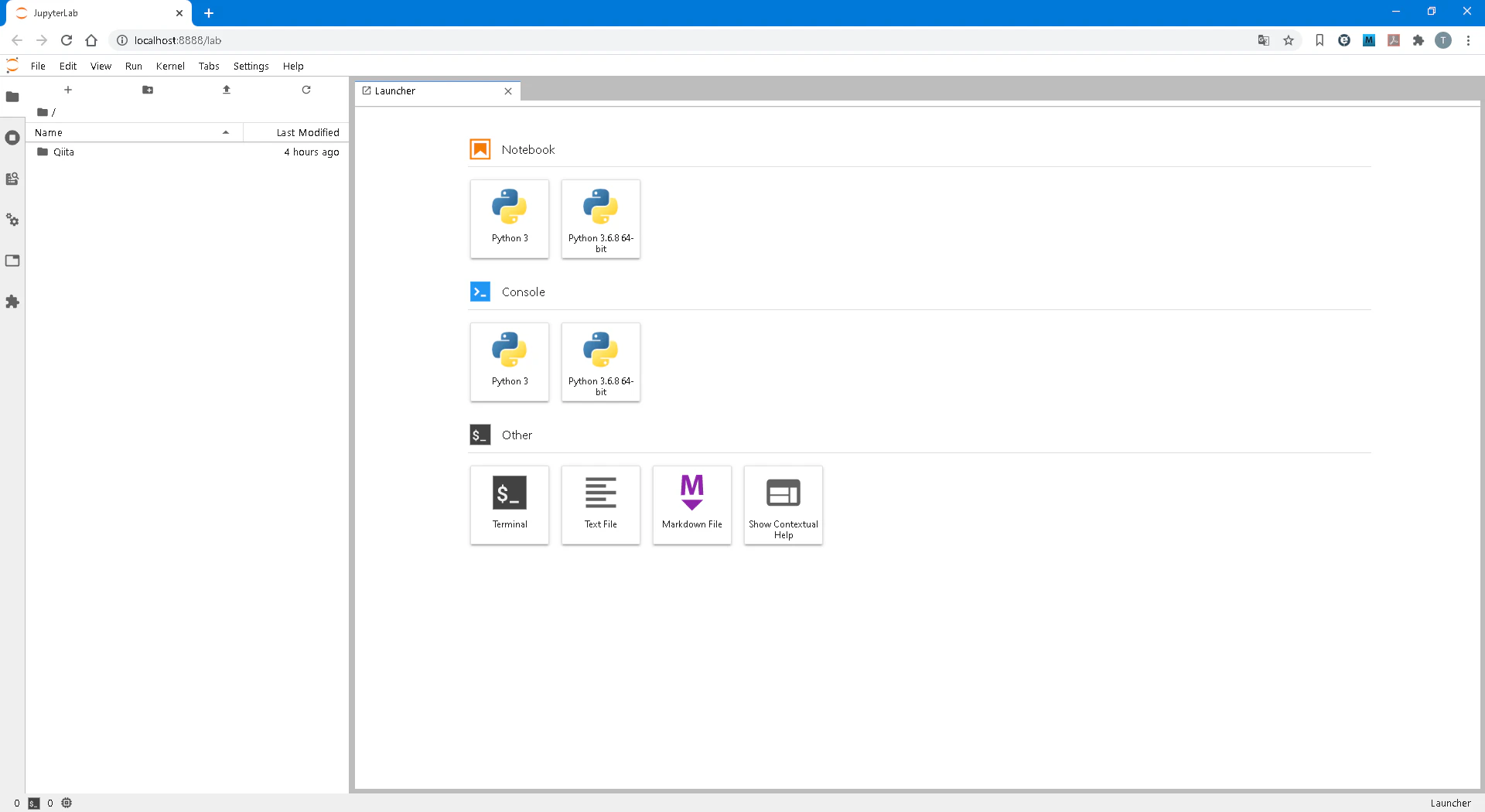Viewport: 1485px width, 812px height.
Task: Open the File Browser sidebar panel
Action: (x=12, y=97)
